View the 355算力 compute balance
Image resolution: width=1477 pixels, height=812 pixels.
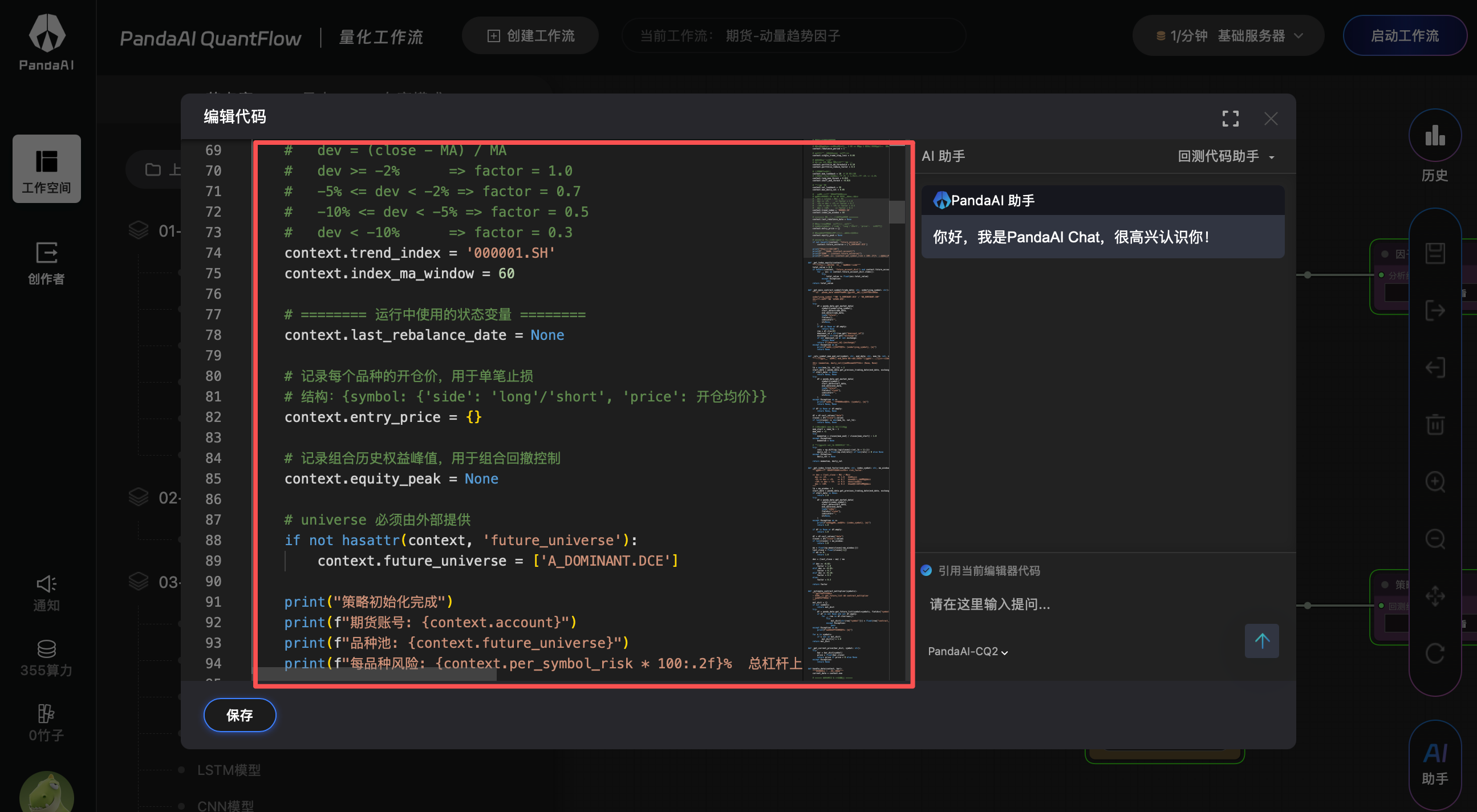point(46,657)
